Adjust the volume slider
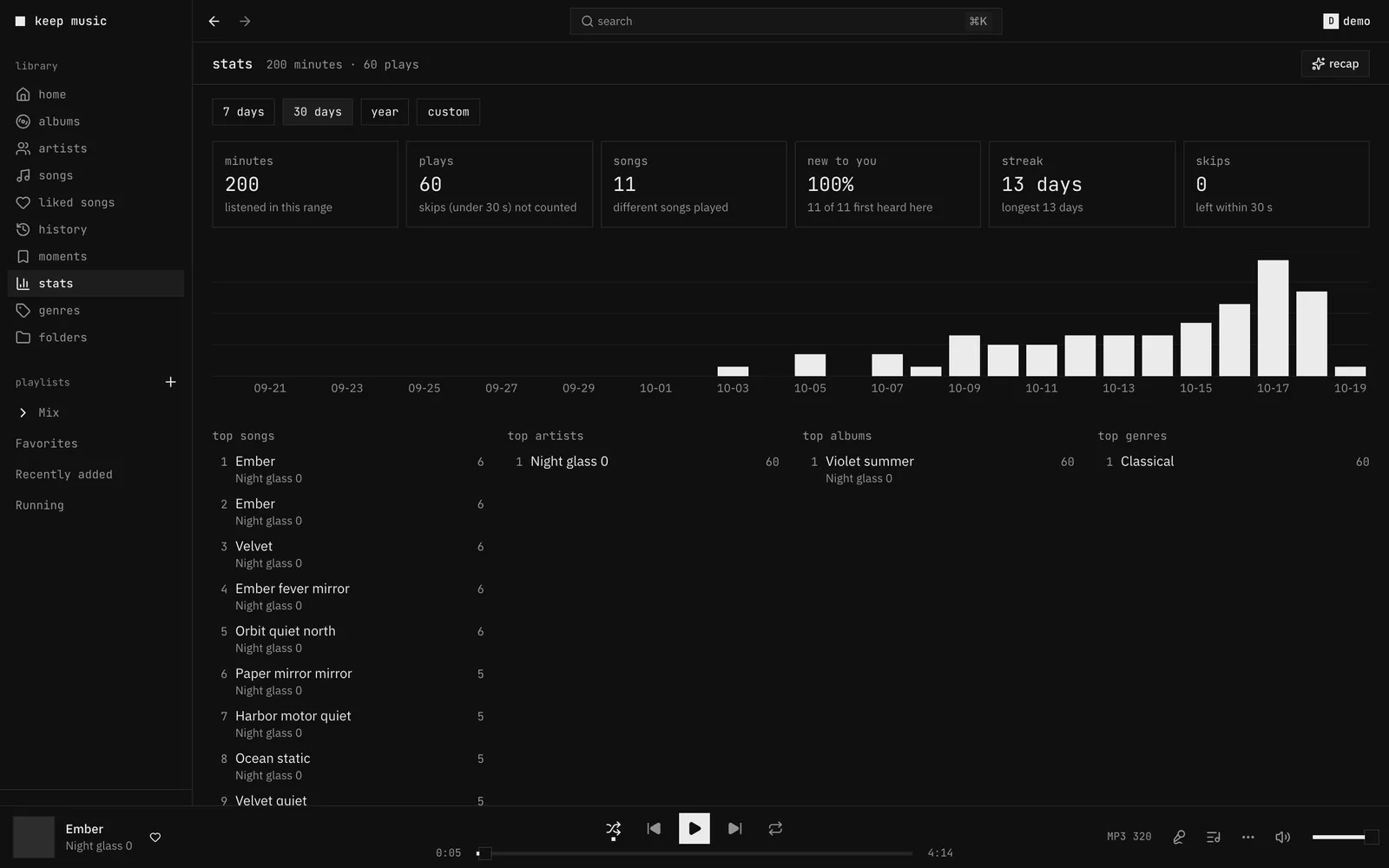Viewport: 1389px width, 868px height. coord(1345,837)
